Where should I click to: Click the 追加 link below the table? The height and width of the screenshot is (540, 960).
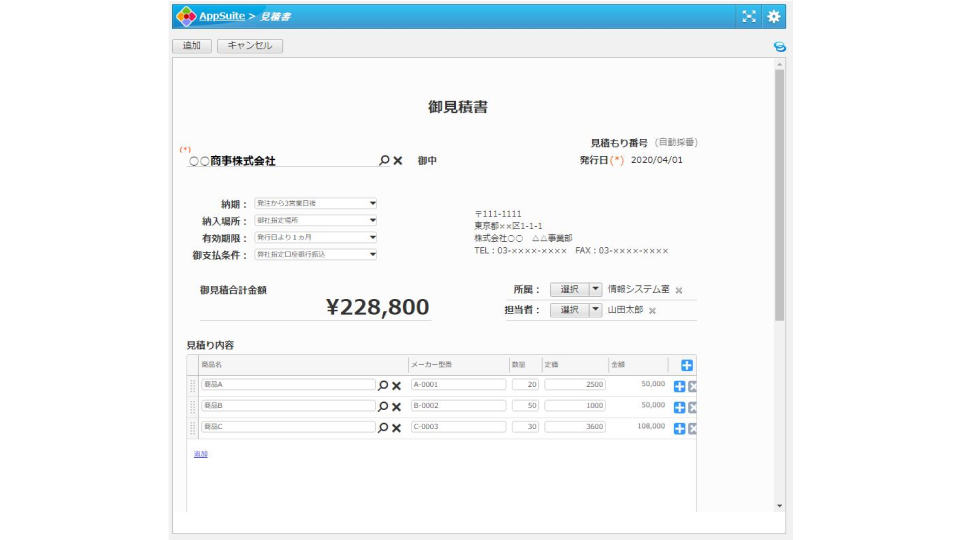point(201,454)
